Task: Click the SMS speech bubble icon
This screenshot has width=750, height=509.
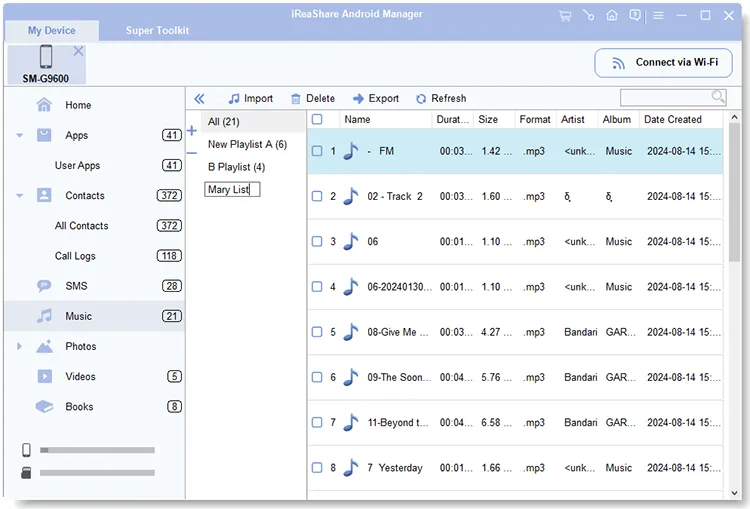Action: pos(44,286)
